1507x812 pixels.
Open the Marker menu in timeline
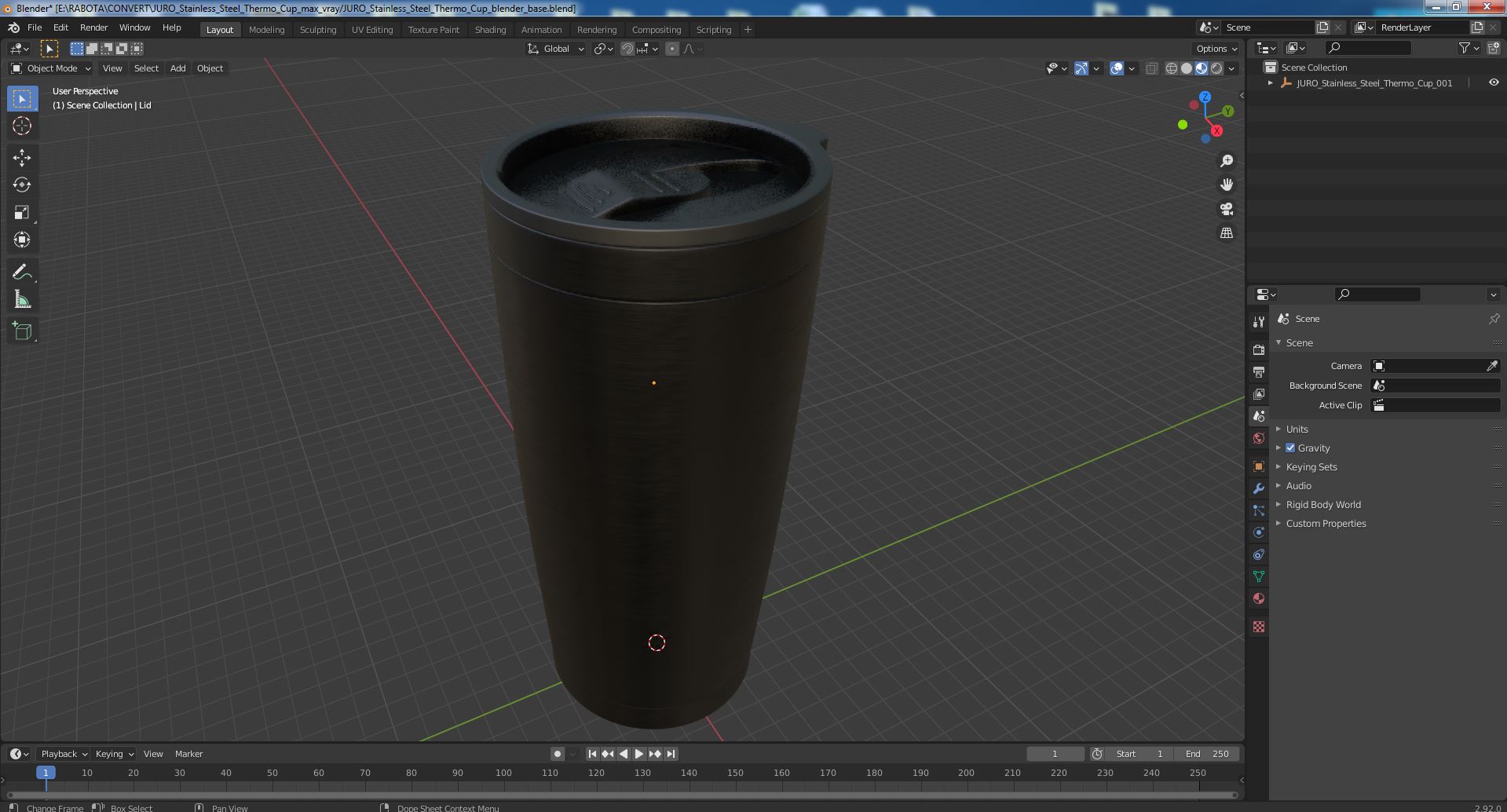click(x=188, y=754)
